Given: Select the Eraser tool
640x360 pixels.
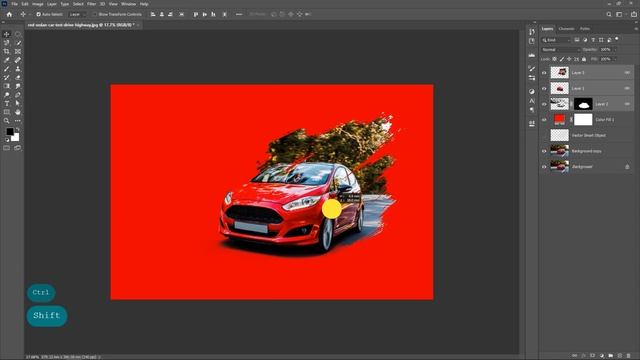Looking at the screenshot, I should click(18, 77).
